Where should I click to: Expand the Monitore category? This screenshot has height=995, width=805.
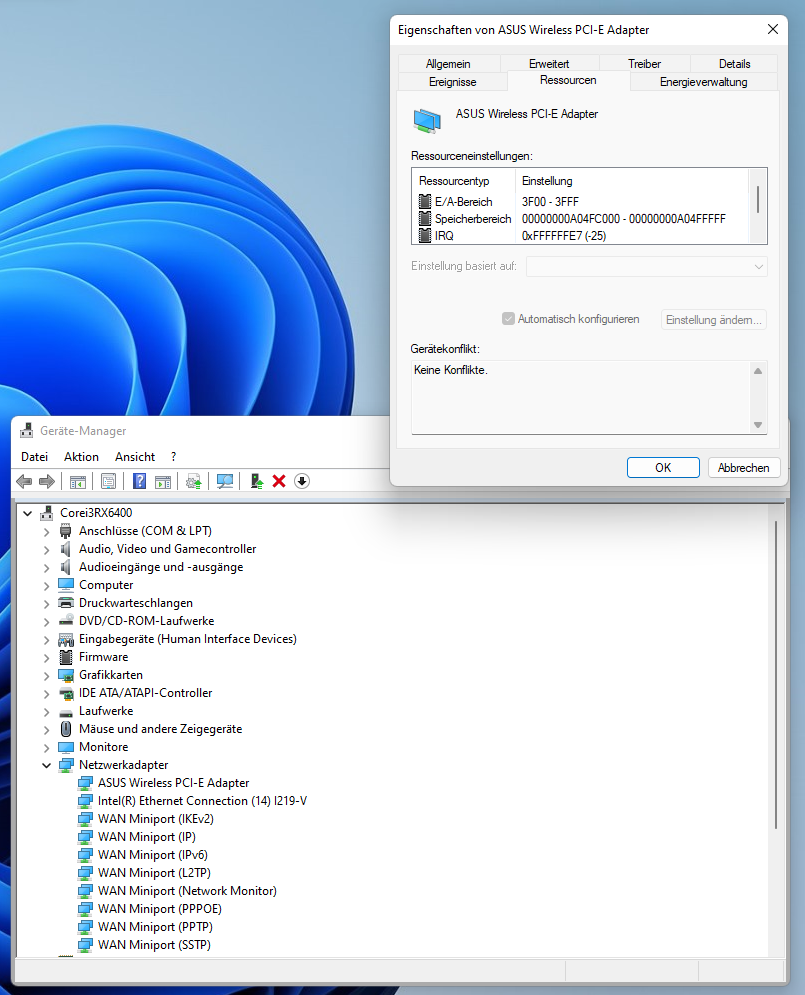click(x=46, y=747)
